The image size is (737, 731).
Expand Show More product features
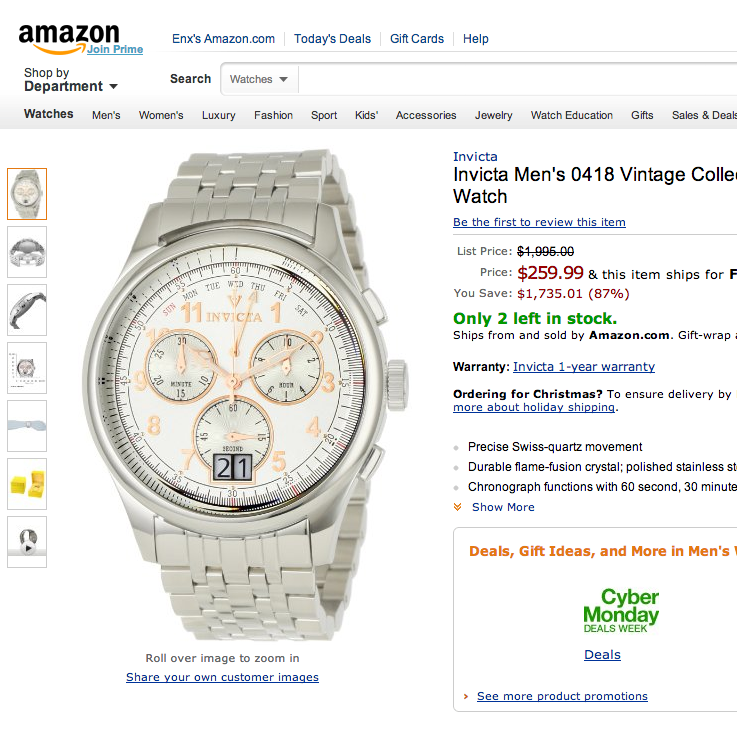[503, 507]
